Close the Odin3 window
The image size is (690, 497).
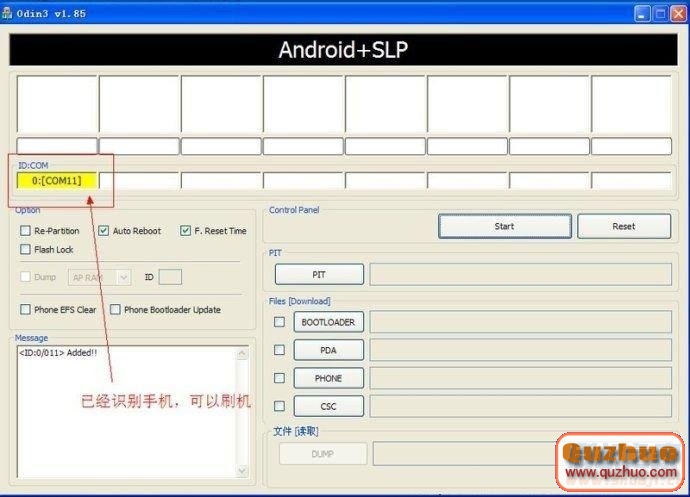[x=678, y=14]
